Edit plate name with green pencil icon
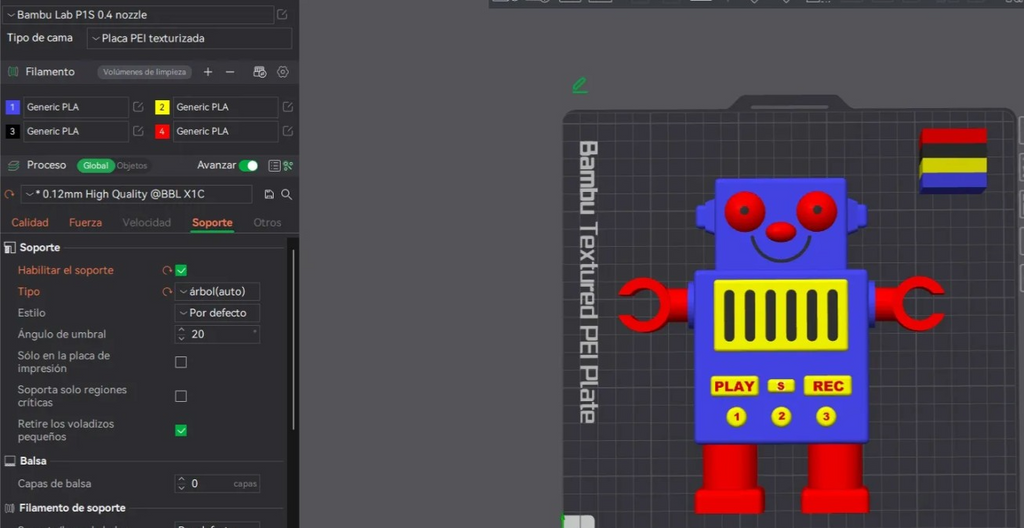1024x528 pixels. [x=579, y=85]
